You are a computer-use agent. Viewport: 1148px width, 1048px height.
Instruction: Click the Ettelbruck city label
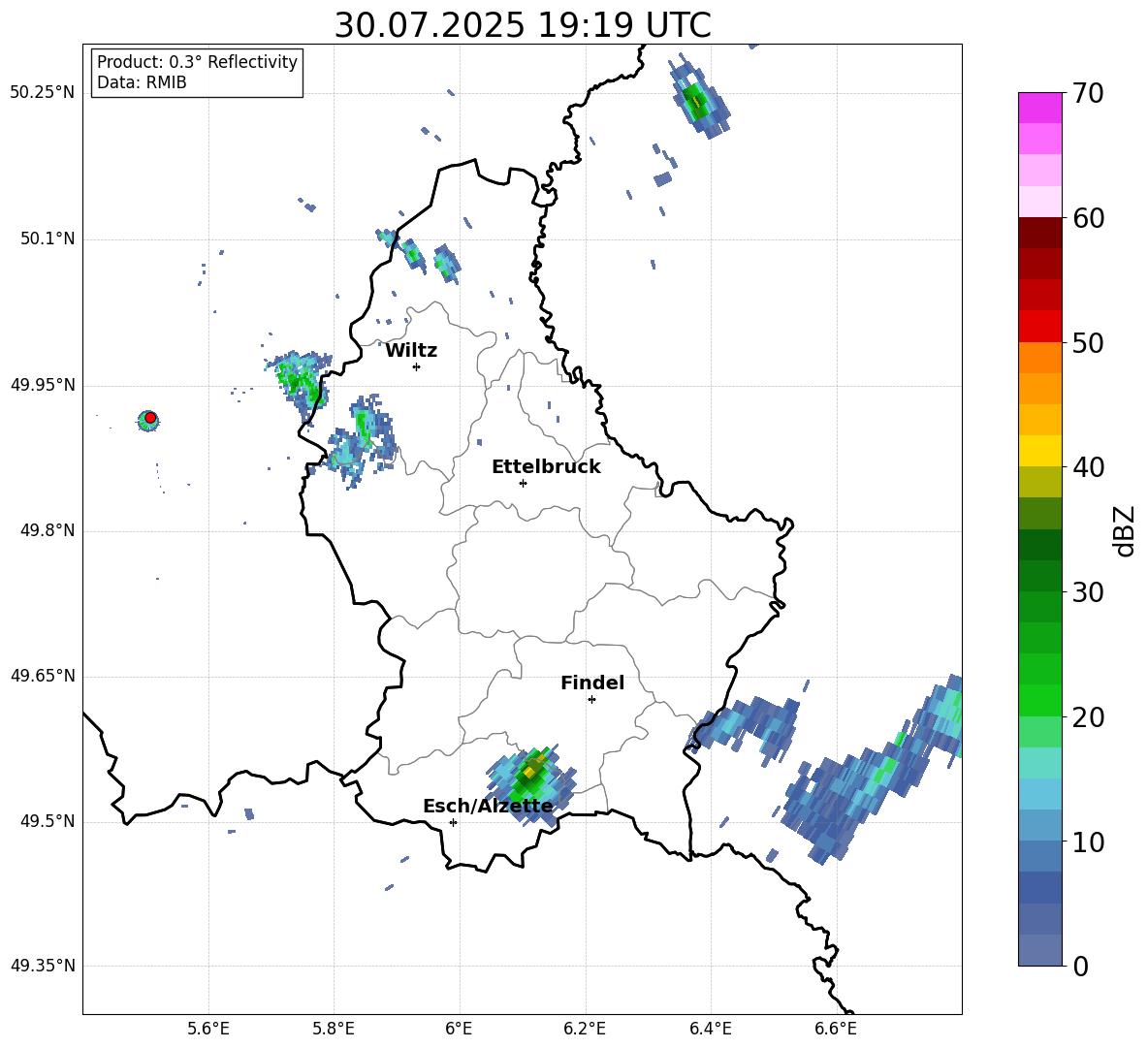tap(546, 467)
